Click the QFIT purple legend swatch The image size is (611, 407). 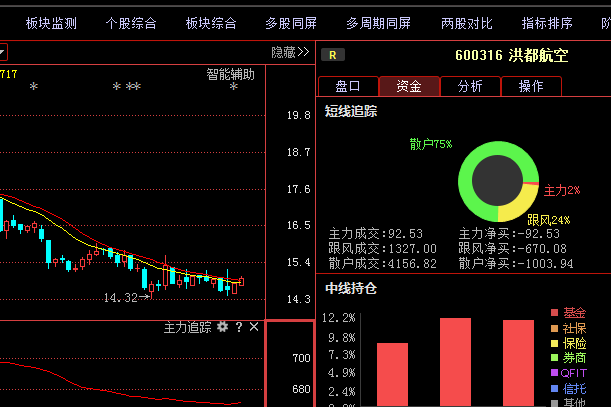[554, 373]
